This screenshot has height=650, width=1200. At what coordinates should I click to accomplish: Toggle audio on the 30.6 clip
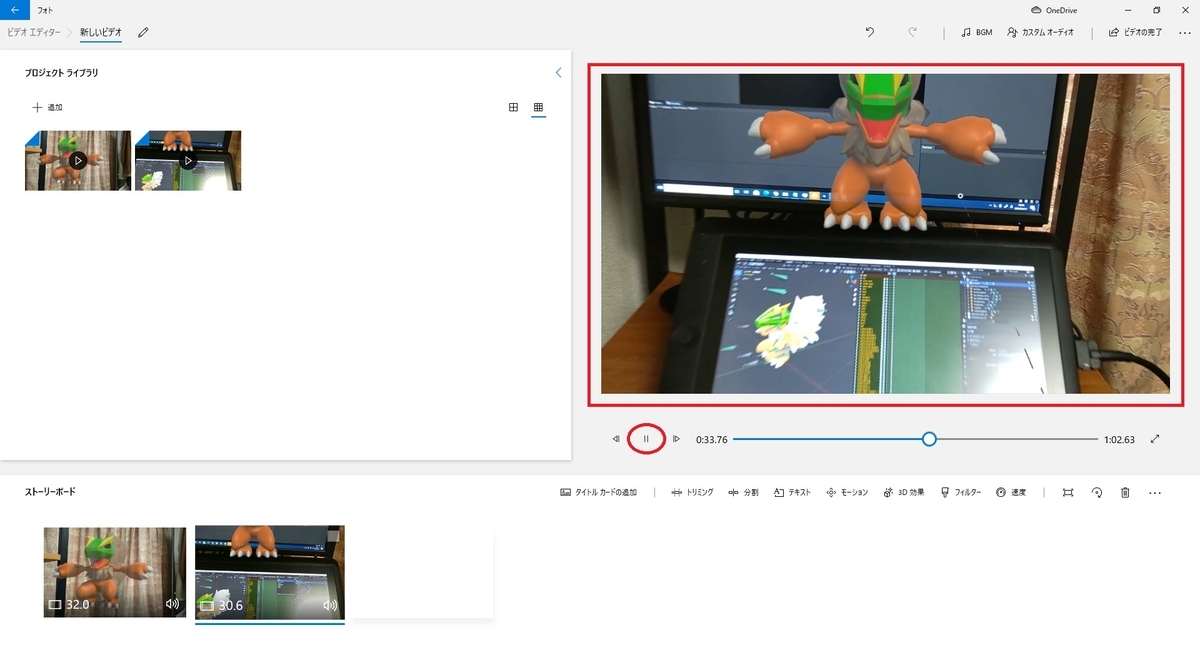click(x=330, y=605)
